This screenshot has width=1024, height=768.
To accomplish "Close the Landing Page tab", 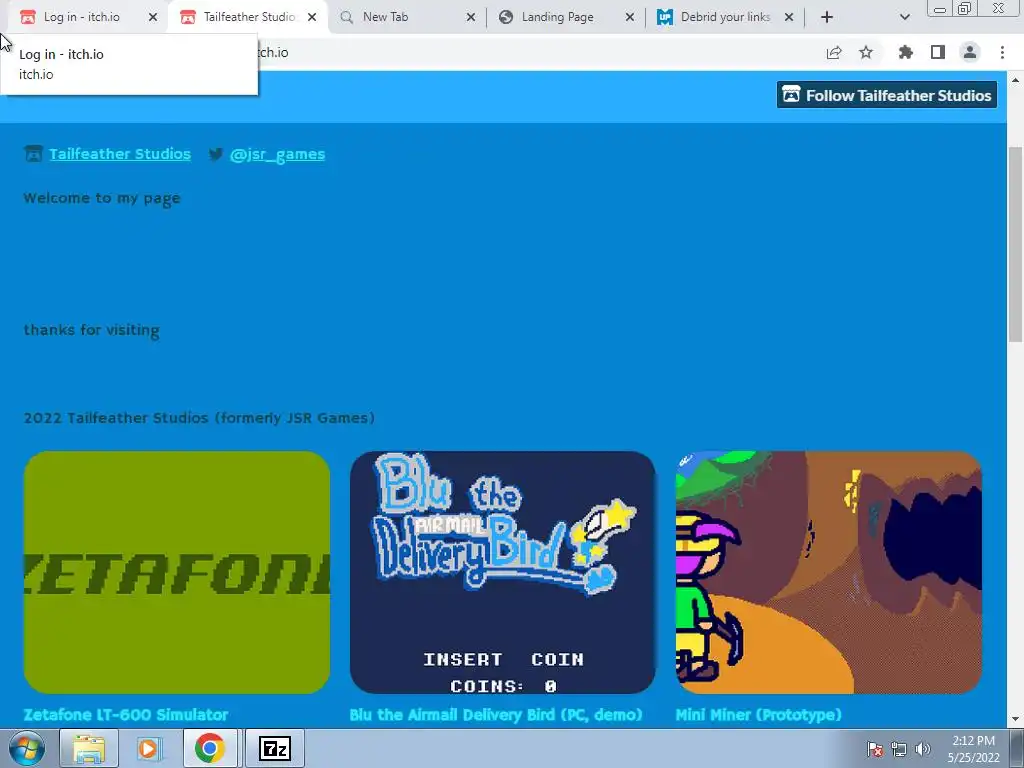I will pos(630,17).
